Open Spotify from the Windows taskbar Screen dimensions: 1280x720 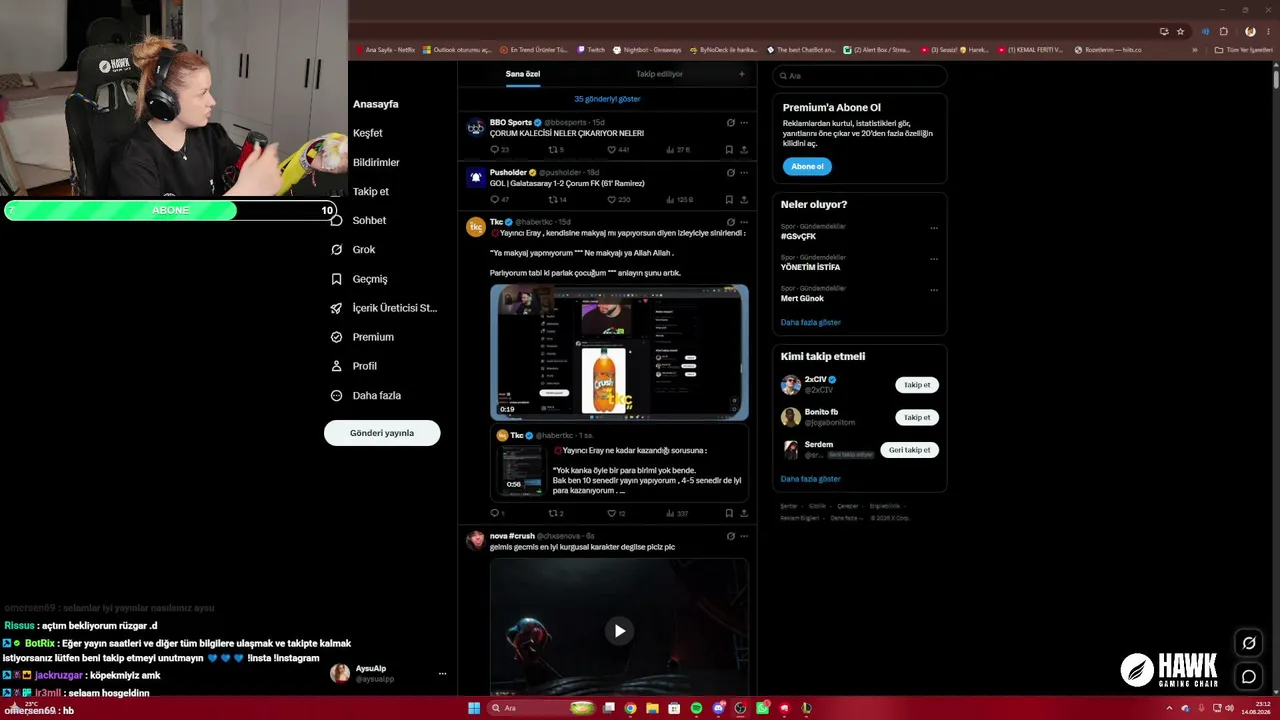(x=696, y=708)
